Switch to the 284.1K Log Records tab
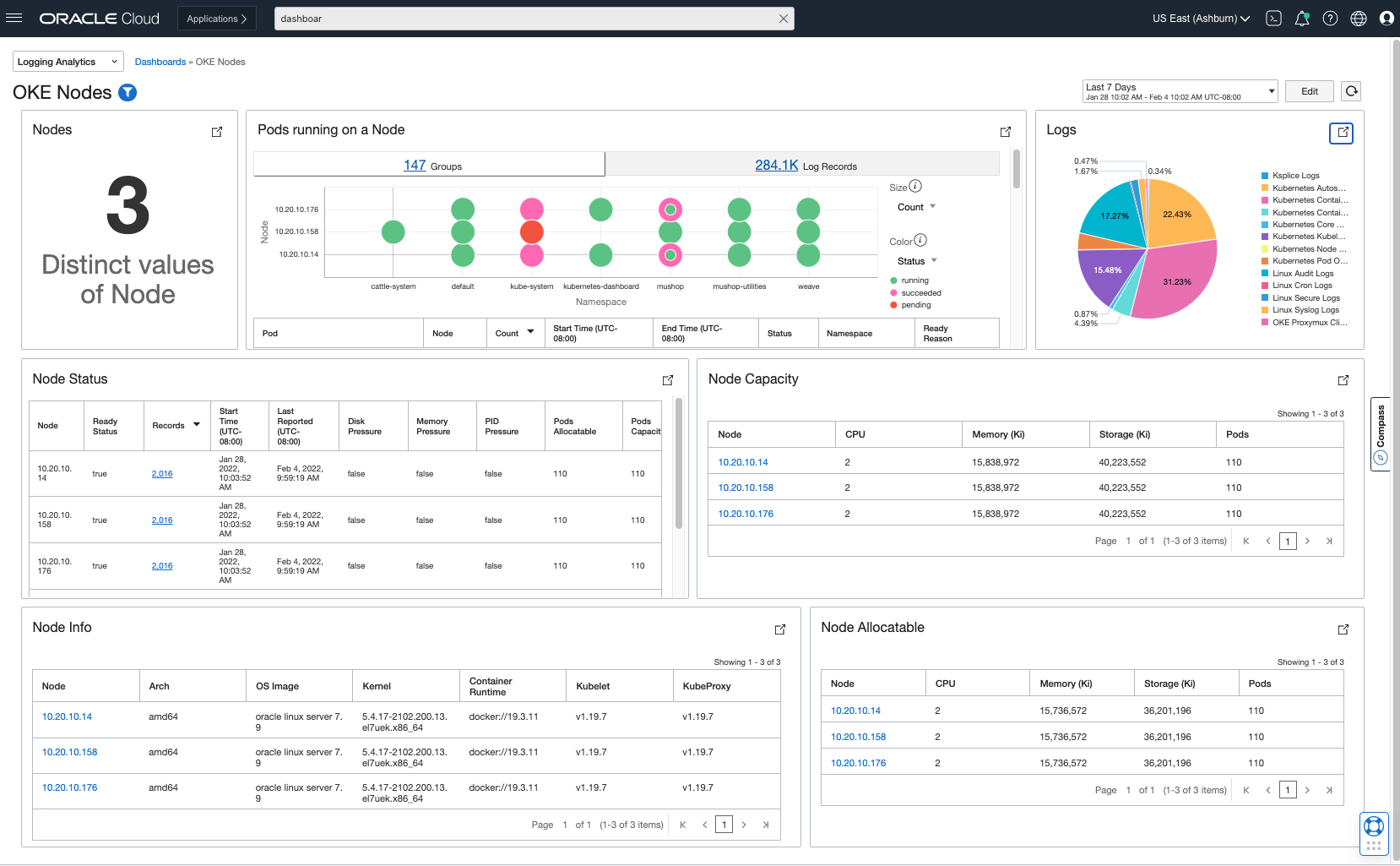 click(x=805, y=166)
